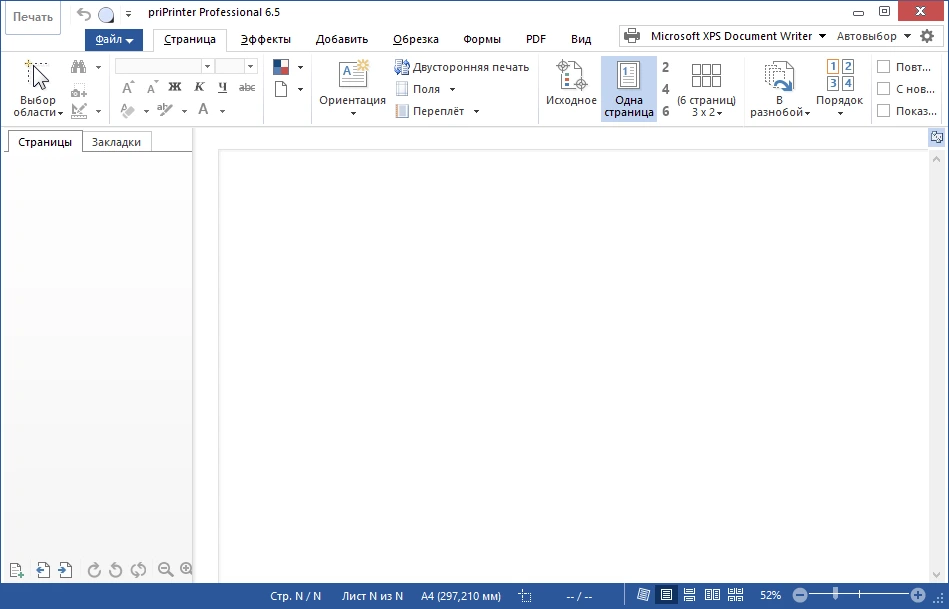Click the zoom-in magnifier in page panel
The width and height of the screenshot is (949, 609).
click(x=186, y=569)
